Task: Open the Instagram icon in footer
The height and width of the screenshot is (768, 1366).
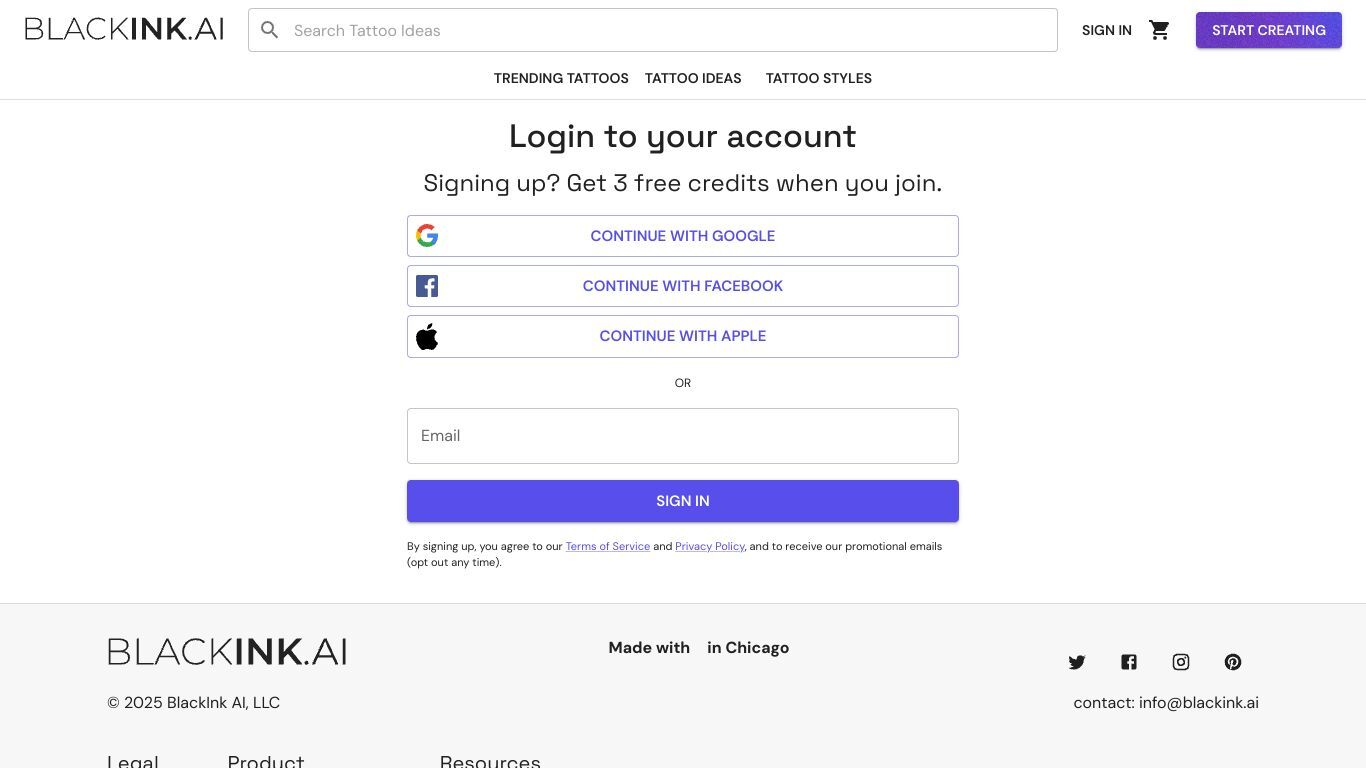Action: coord(1181,662)
